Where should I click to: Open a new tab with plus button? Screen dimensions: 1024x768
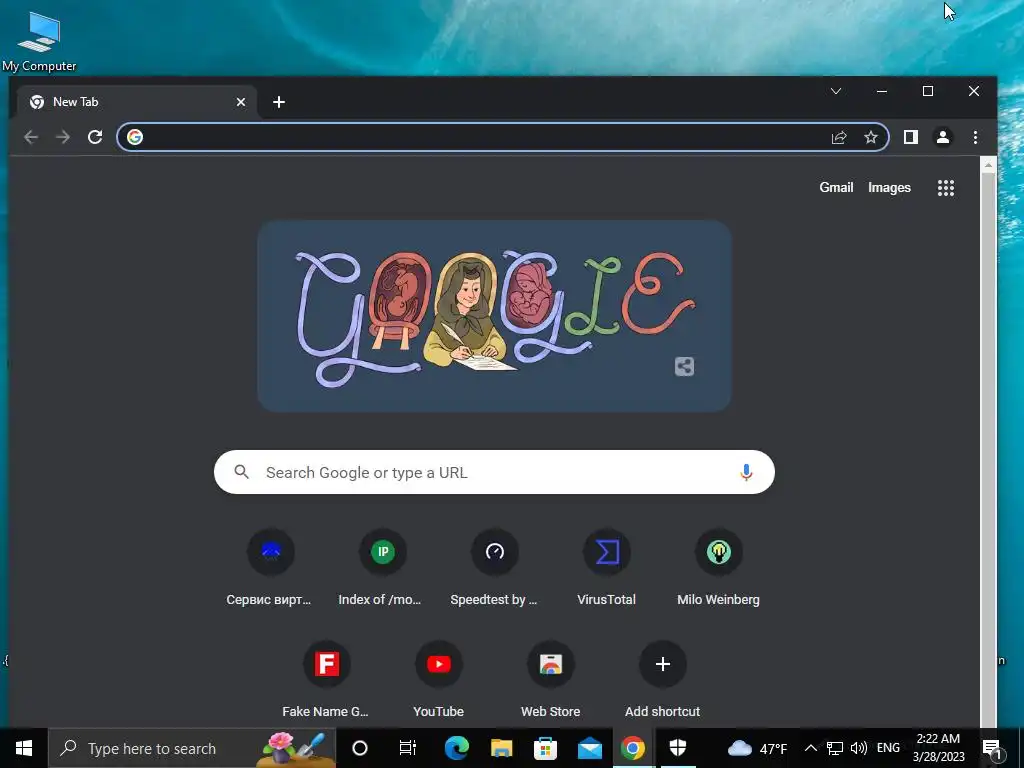point(279,102)
